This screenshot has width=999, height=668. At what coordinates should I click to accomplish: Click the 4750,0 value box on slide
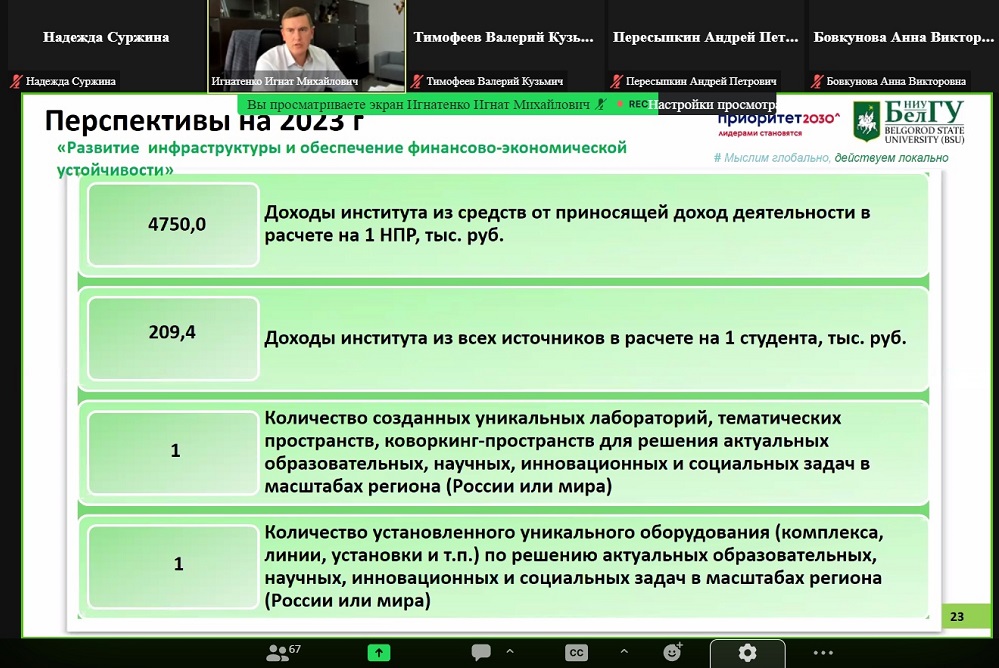click(175, 225)
